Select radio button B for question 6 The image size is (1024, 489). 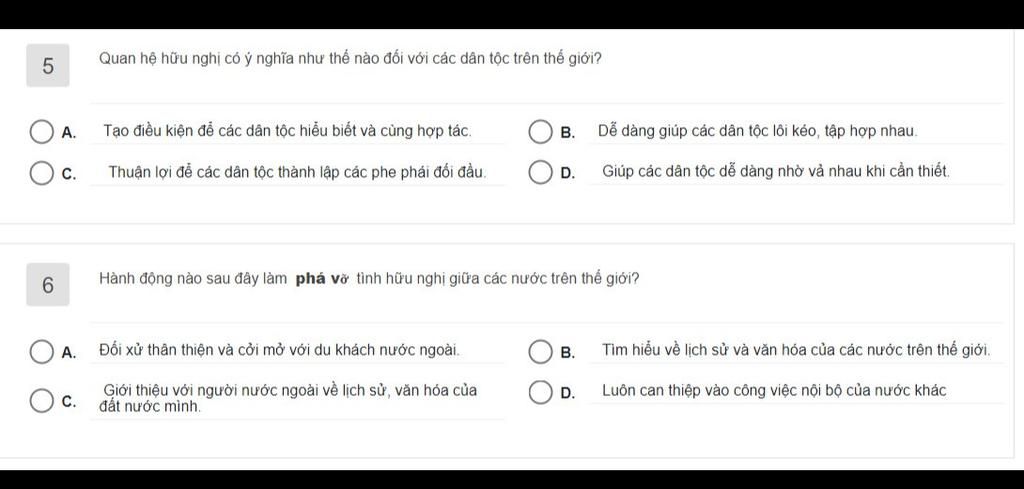[x=540, y=352]
